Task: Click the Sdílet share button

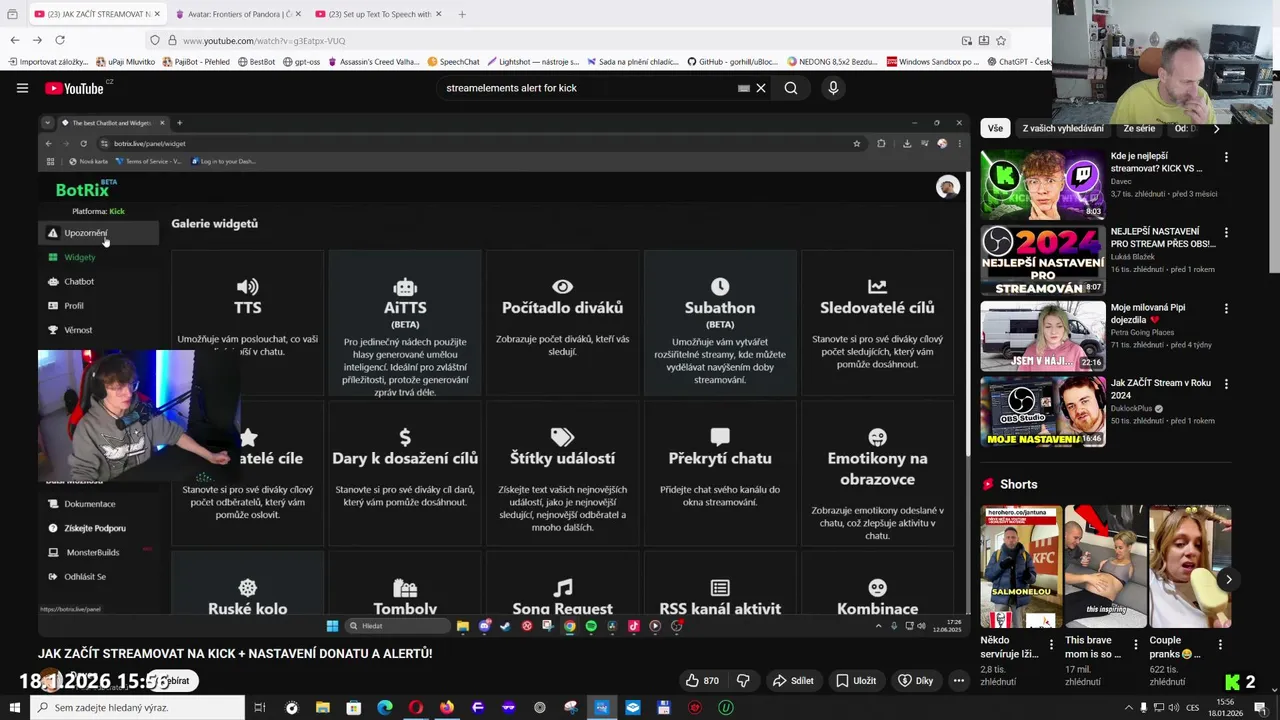Action: tap(792, 681)
